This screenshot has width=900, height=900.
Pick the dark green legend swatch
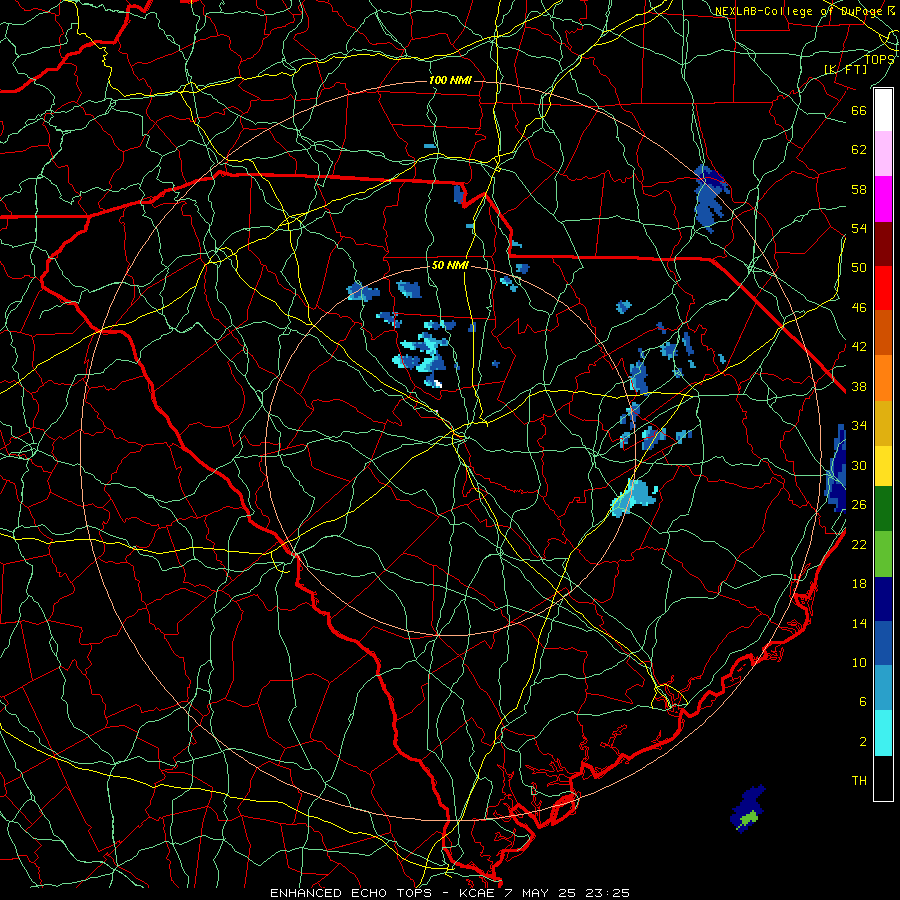point(883,508)
